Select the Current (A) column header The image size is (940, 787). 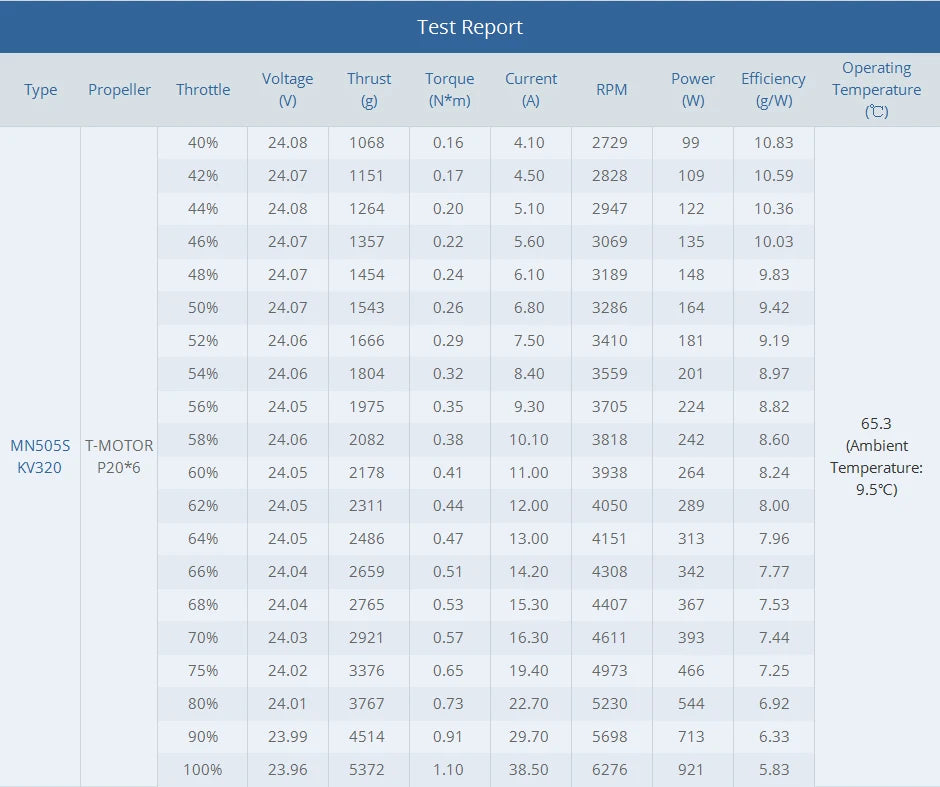pos(531,90)
